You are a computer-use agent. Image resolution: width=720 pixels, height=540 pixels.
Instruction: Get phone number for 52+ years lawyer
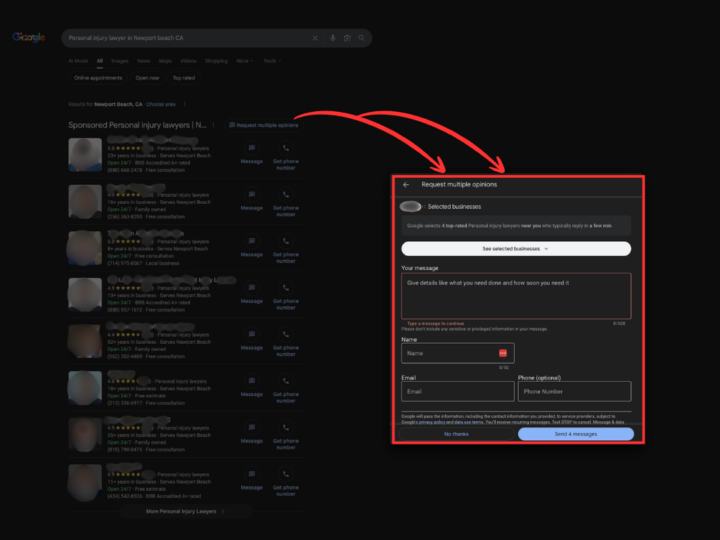(286, 342)
